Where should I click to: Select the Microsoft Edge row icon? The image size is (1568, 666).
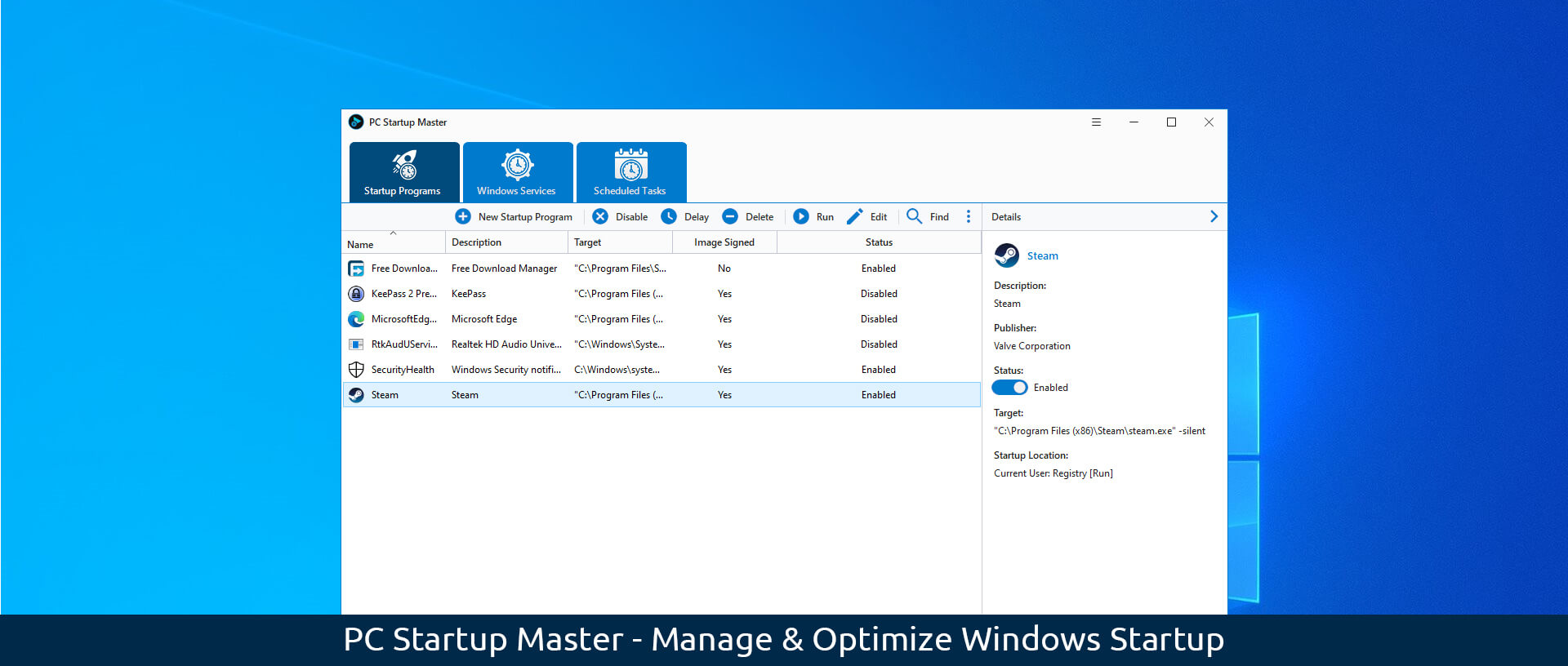(x=356, y=319)
